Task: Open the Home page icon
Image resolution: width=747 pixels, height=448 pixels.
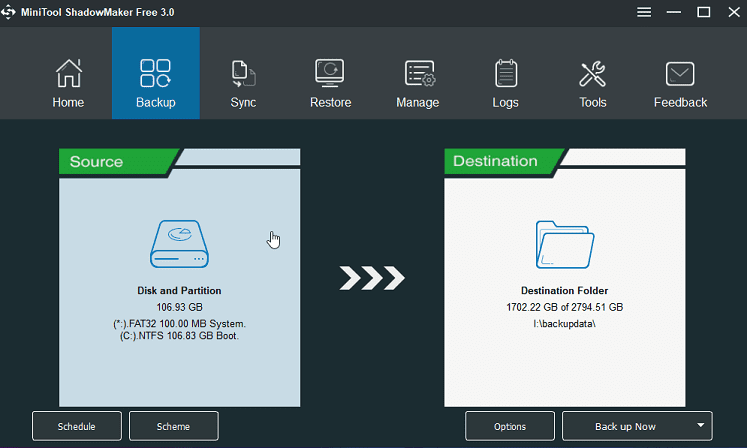Action: coord(69,73)
